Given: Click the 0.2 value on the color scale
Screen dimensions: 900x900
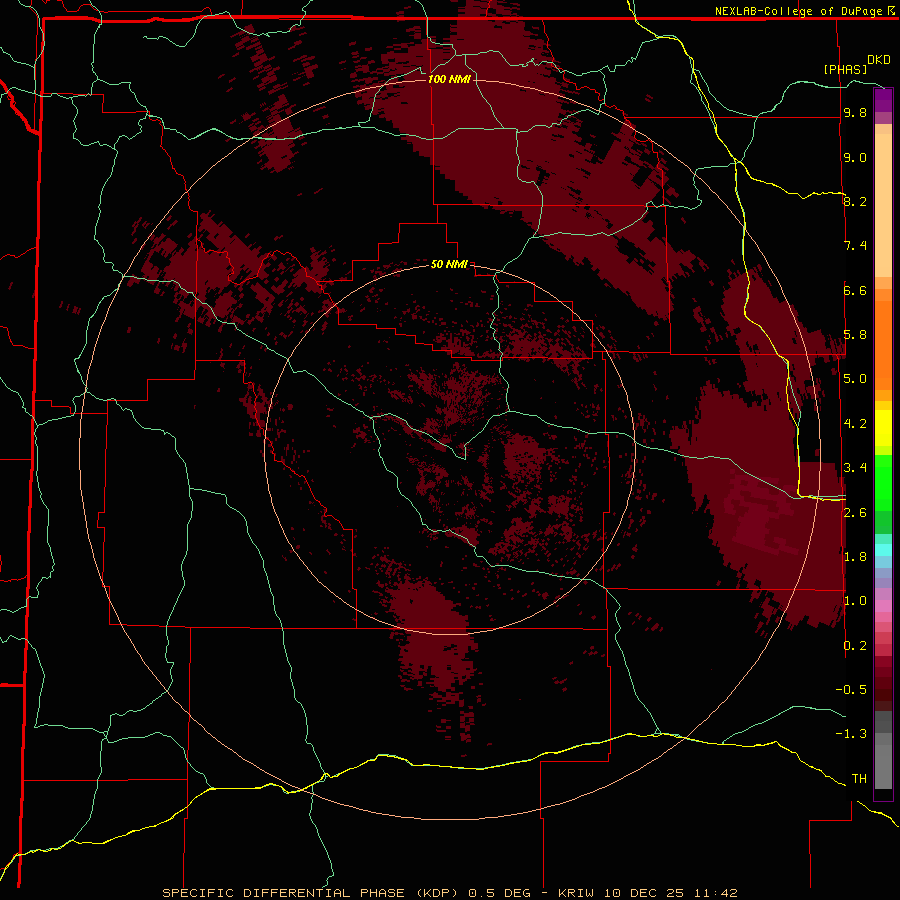Looking at the screenshot, I should 855,646.
